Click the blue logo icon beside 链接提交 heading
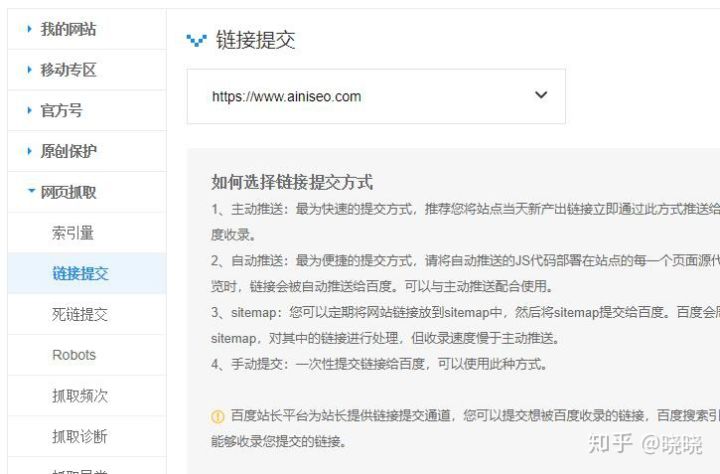The width and height of the screenshot is (720, 474). coord(197,40)
